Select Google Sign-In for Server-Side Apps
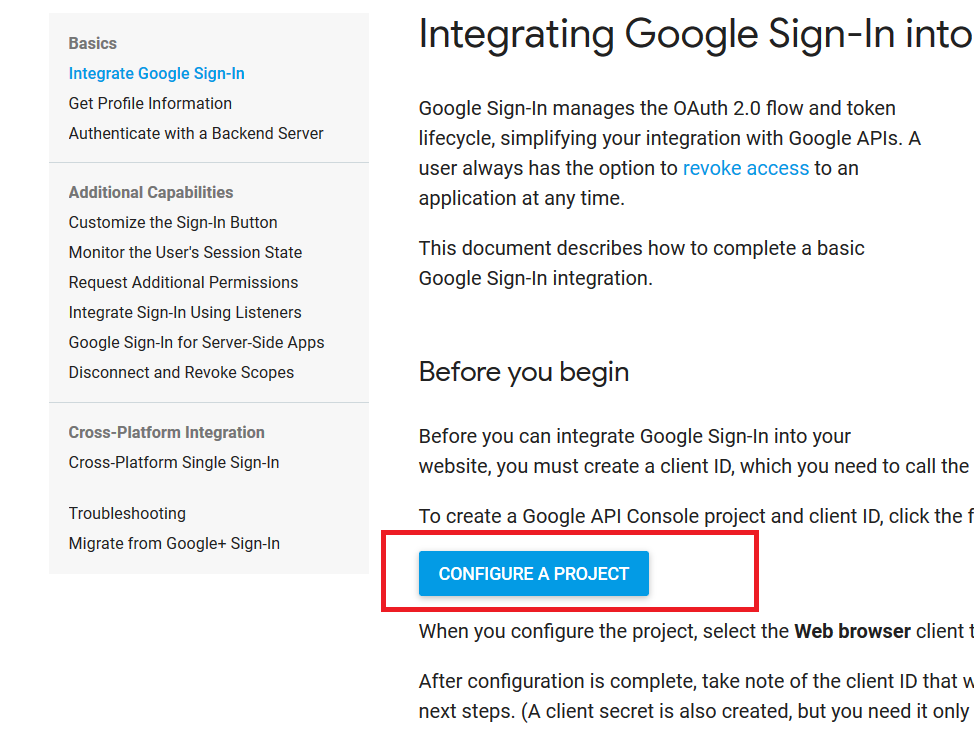 click(x=196, y=342)
